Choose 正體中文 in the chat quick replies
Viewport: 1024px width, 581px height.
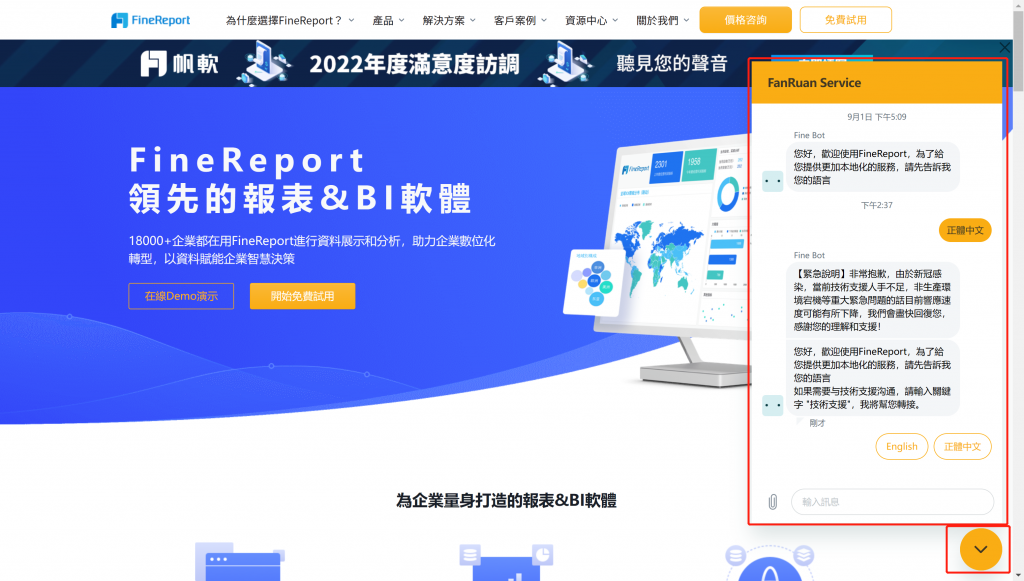pos(963,447)
